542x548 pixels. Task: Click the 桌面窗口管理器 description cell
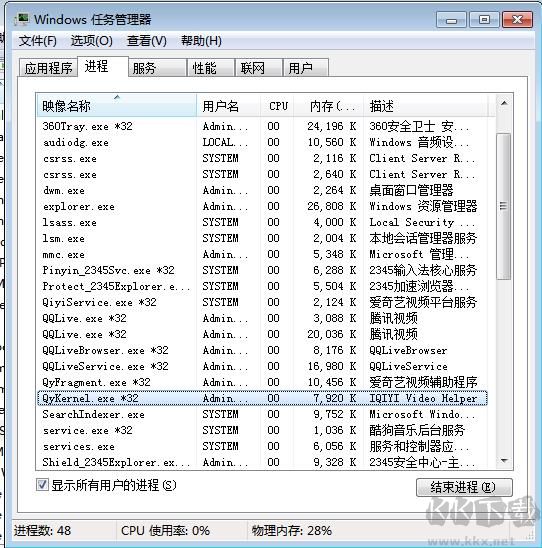pyautogui.click(x=411, y=190)
